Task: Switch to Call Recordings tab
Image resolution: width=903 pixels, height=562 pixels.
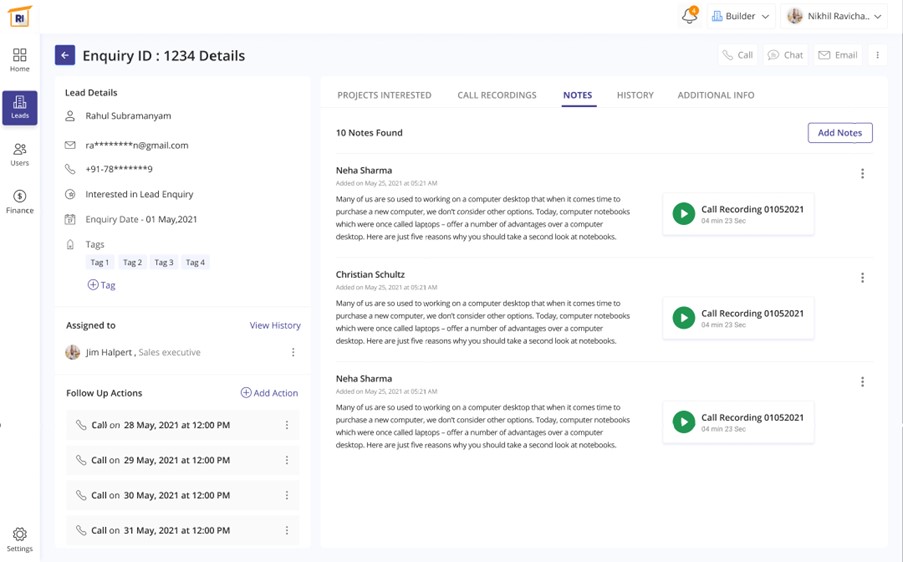Action: point(497,95)
